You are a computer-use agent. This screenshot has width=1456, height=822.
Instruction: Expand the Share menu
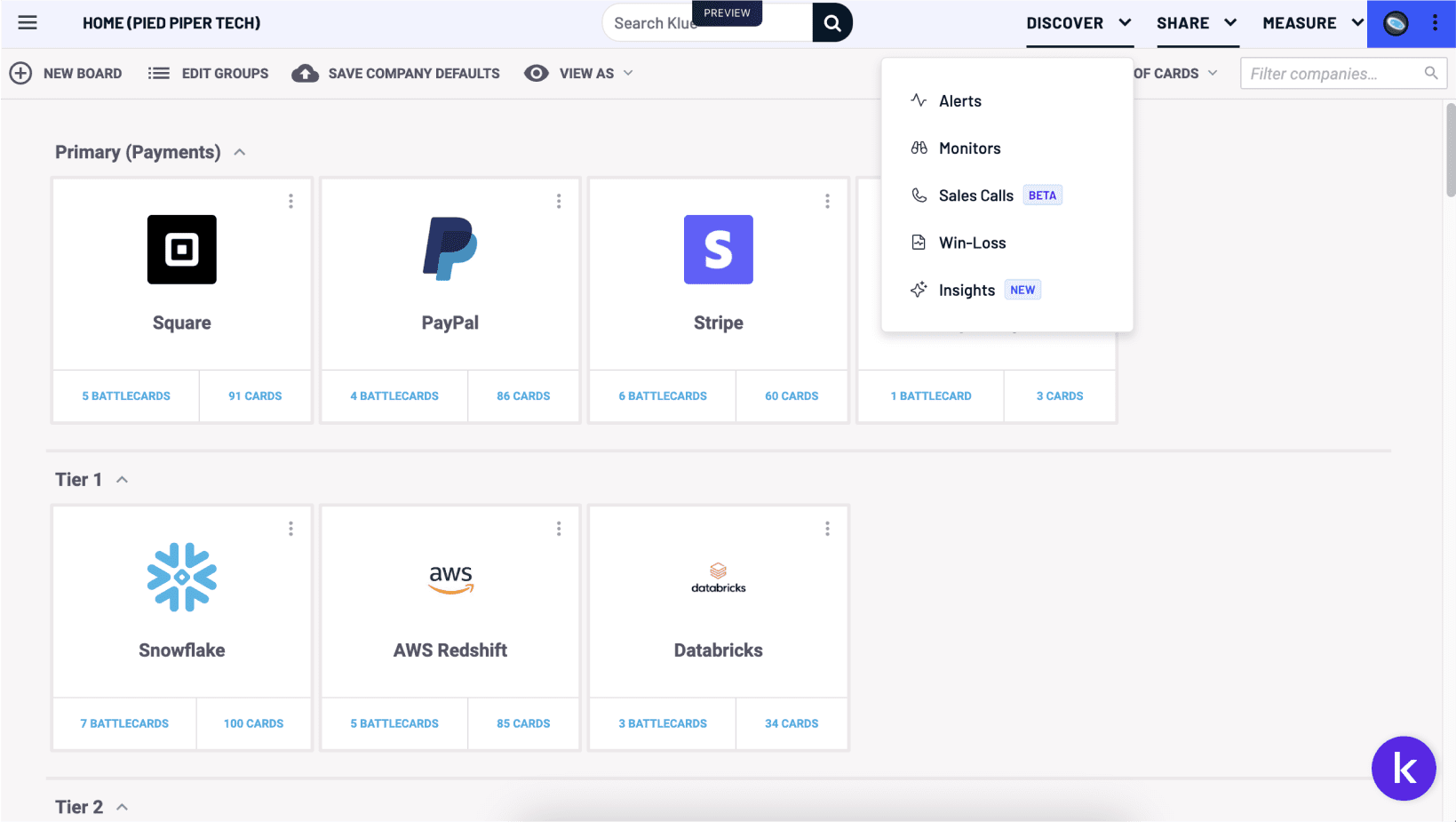click(1196, 23)
